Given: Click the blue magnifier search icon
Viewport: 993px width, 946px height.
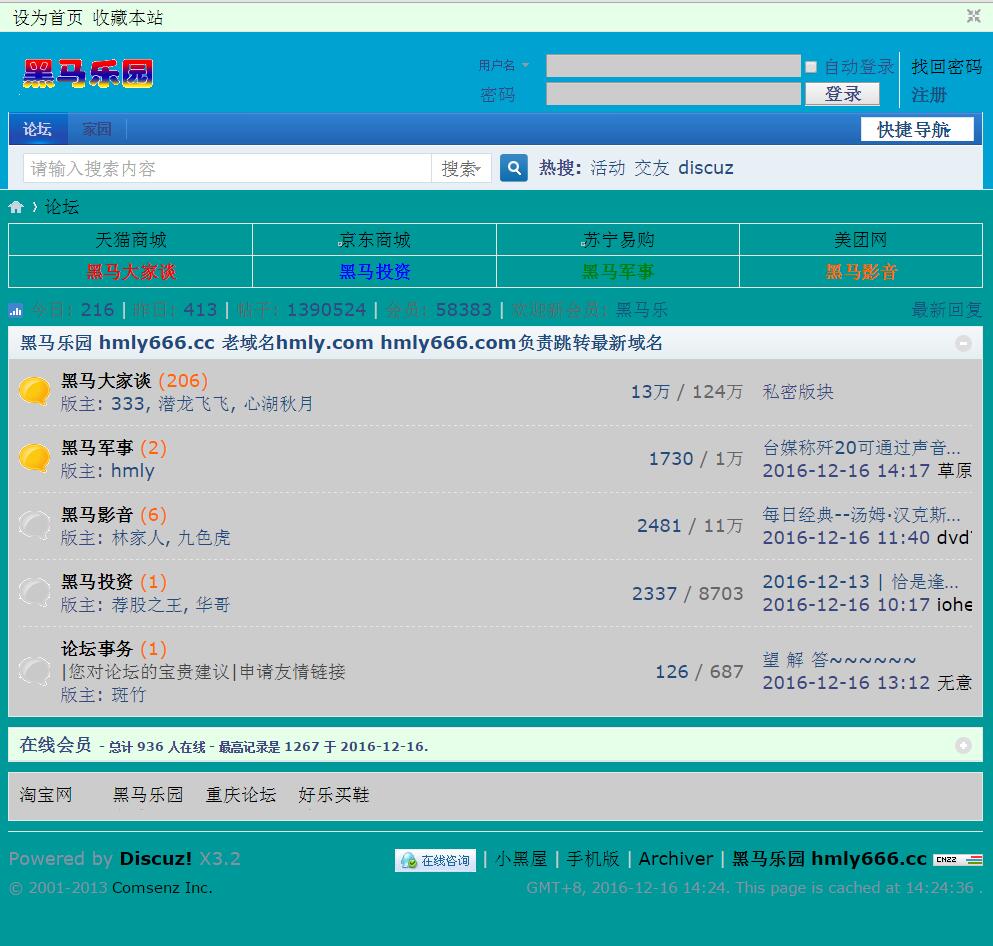Looking at the screenshot, I should [x=514, y=168].
